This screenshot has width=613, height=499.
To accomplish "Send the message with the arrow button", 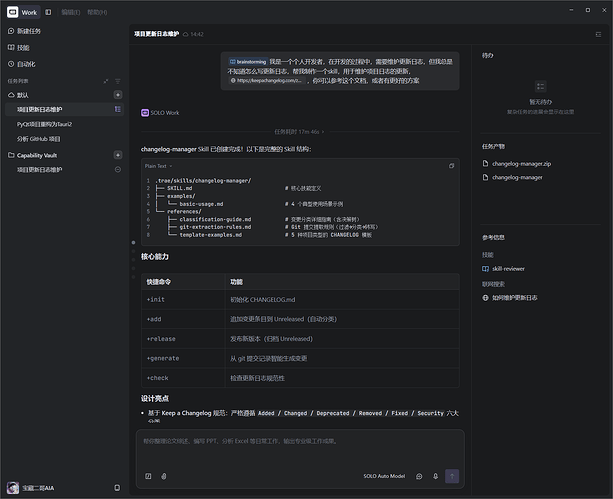I will (452, 476).
